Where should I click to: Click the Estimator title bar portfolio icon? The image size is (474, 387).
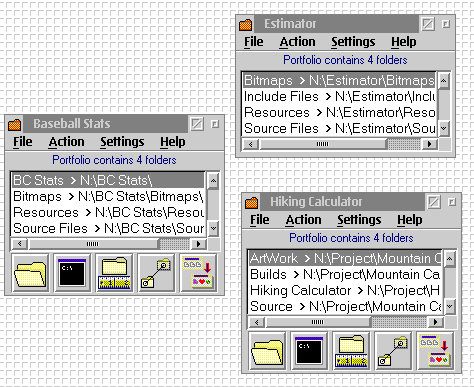246,25
